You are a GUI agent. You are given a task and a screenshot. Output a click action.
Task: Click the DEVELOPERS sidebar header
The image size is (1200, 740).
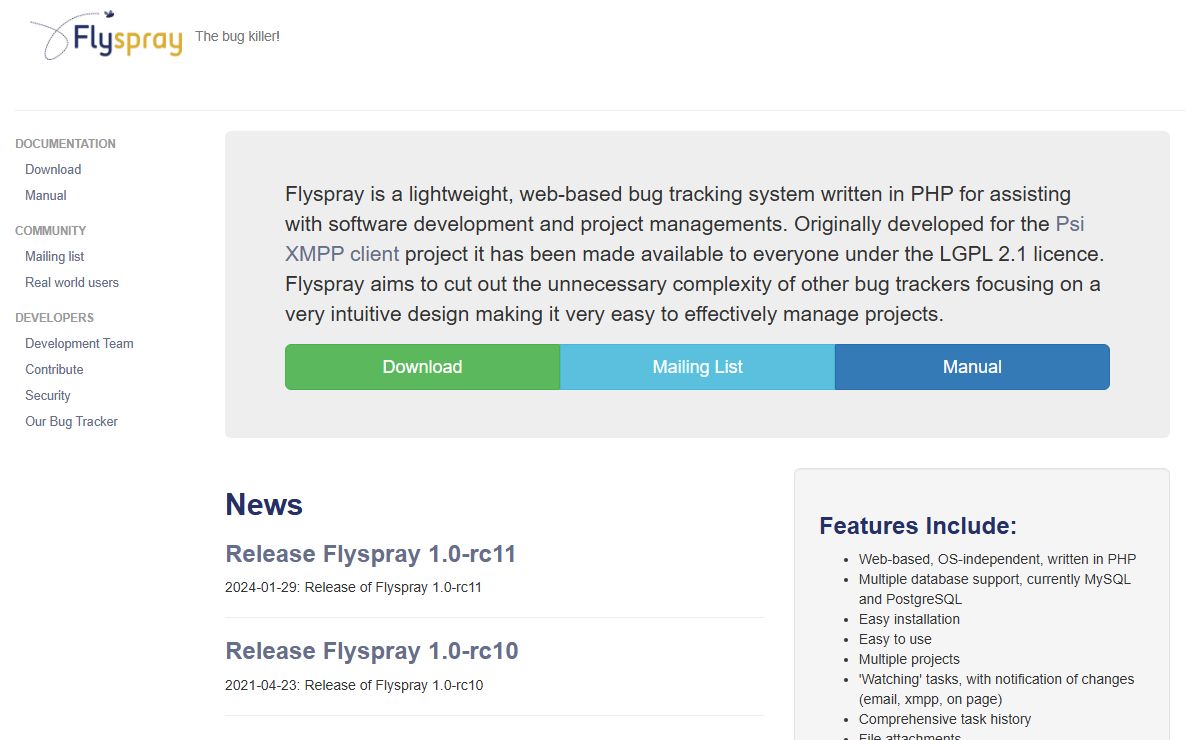click(54, 318)
